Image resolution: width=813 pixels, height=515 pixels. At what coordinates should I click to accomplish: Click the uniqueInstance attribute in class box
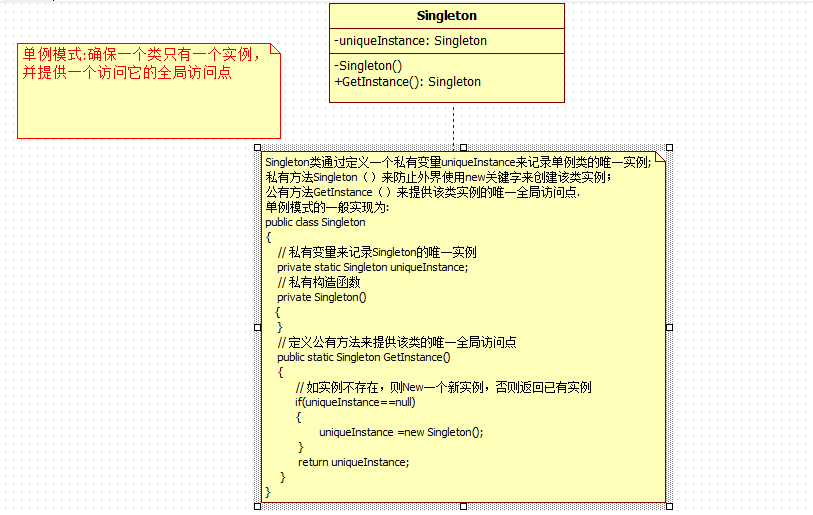(410, 41)
